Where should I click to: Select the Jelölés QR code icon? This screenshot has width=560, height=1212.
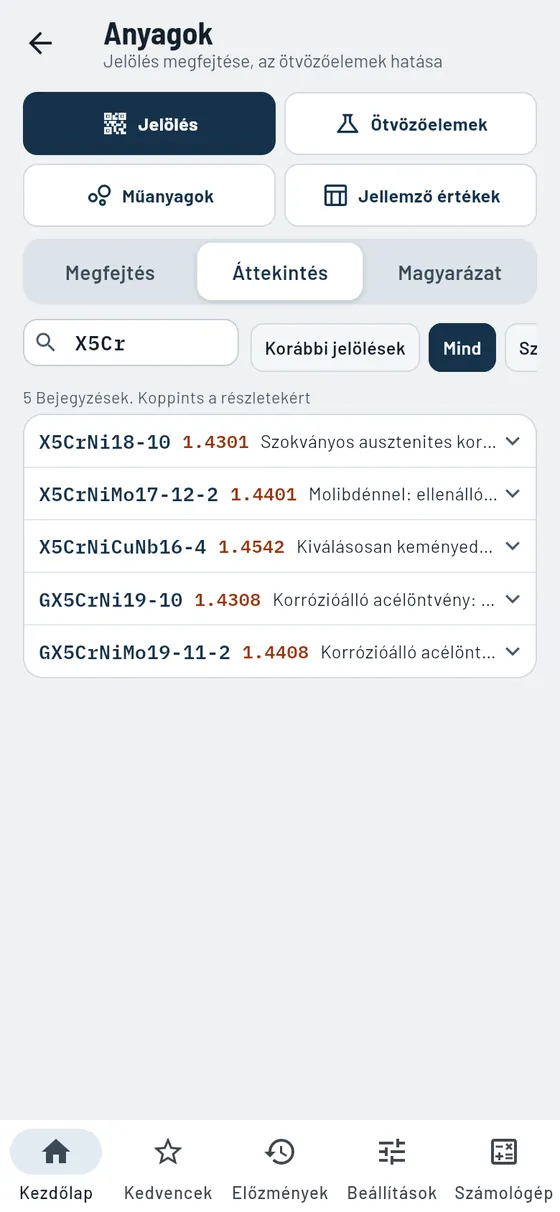click(115, 124)
